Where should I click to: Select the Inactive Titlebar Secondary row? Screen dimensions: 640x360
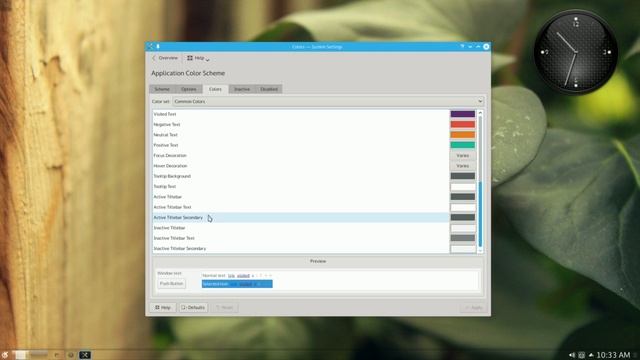(301, 249)
